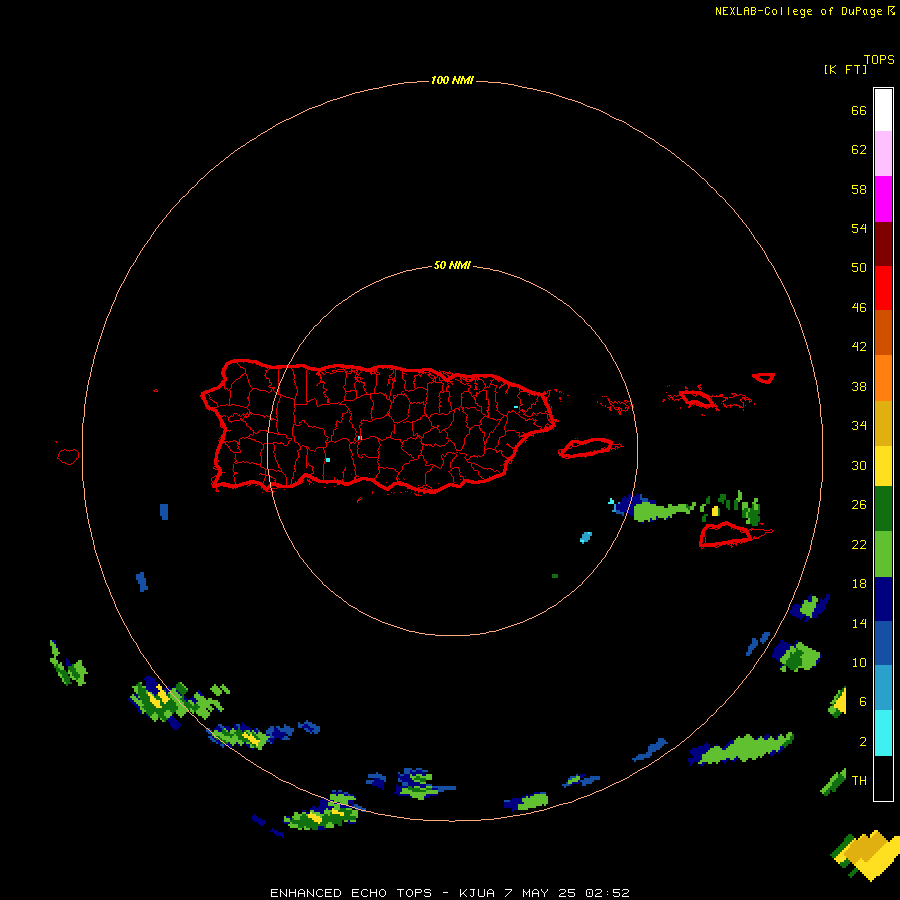Image resolution: width=900 pixels, height=900 pixels.
Task: Click legend value 22
Action: [859, 545]
